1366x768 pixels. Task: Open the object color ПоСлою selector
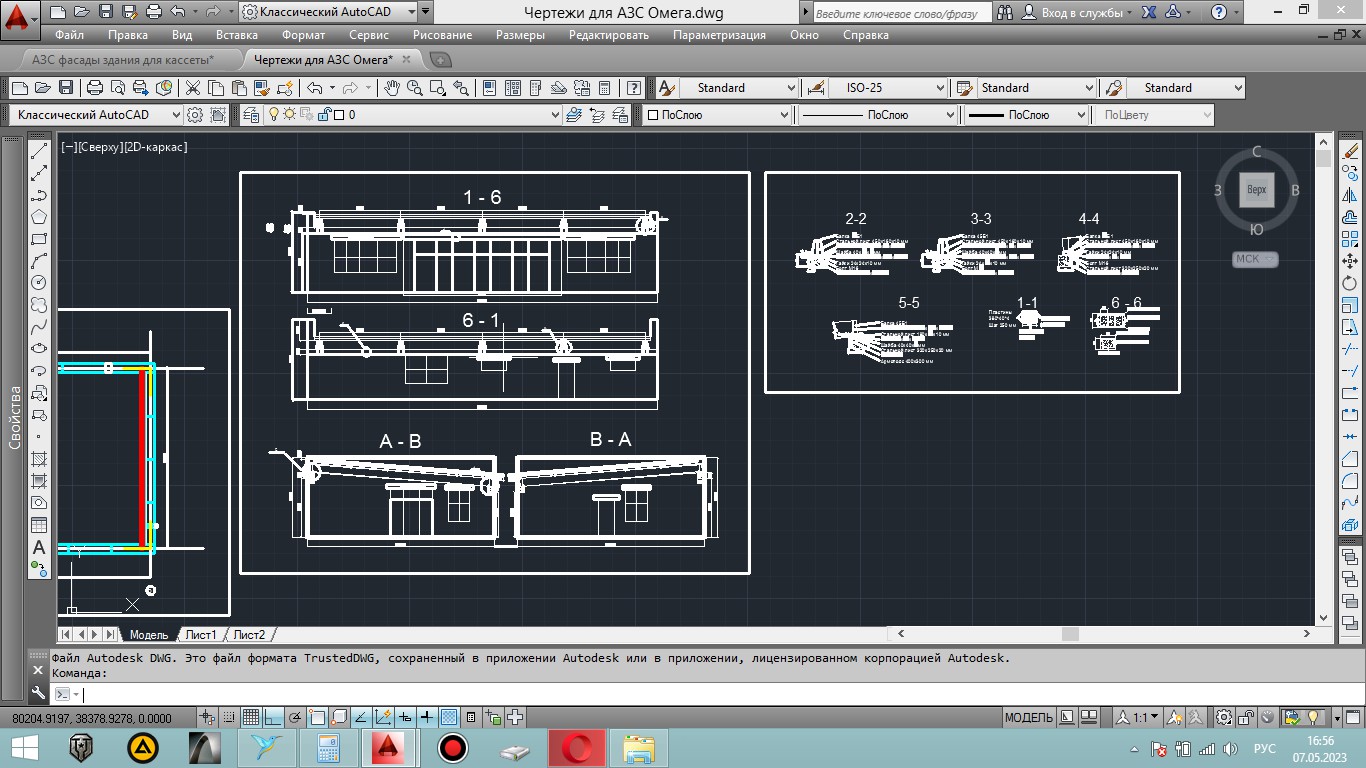[717, 115]
